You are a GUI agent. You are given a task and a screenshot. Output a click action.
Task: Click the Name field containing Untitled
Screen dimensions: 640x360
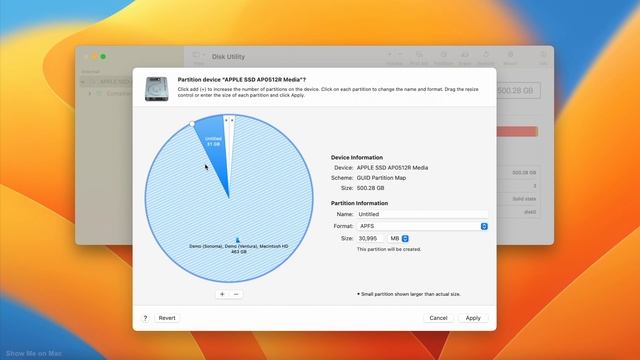click(x=422, y=214)
